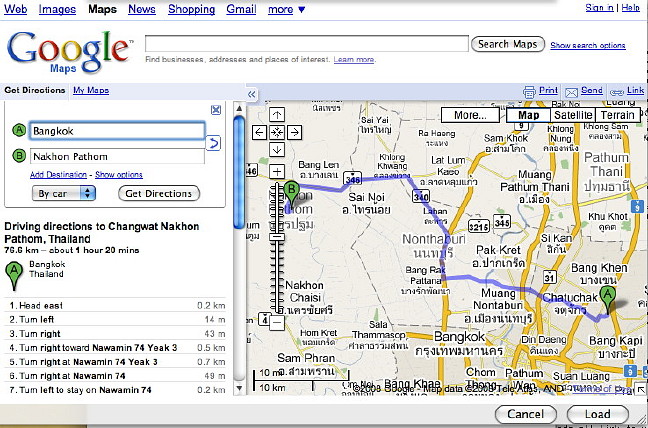Image resolution: width=648 pixels, height=428 pixels.
Task: Switch to the My Maps tab
Action: (x=91, y=90)
